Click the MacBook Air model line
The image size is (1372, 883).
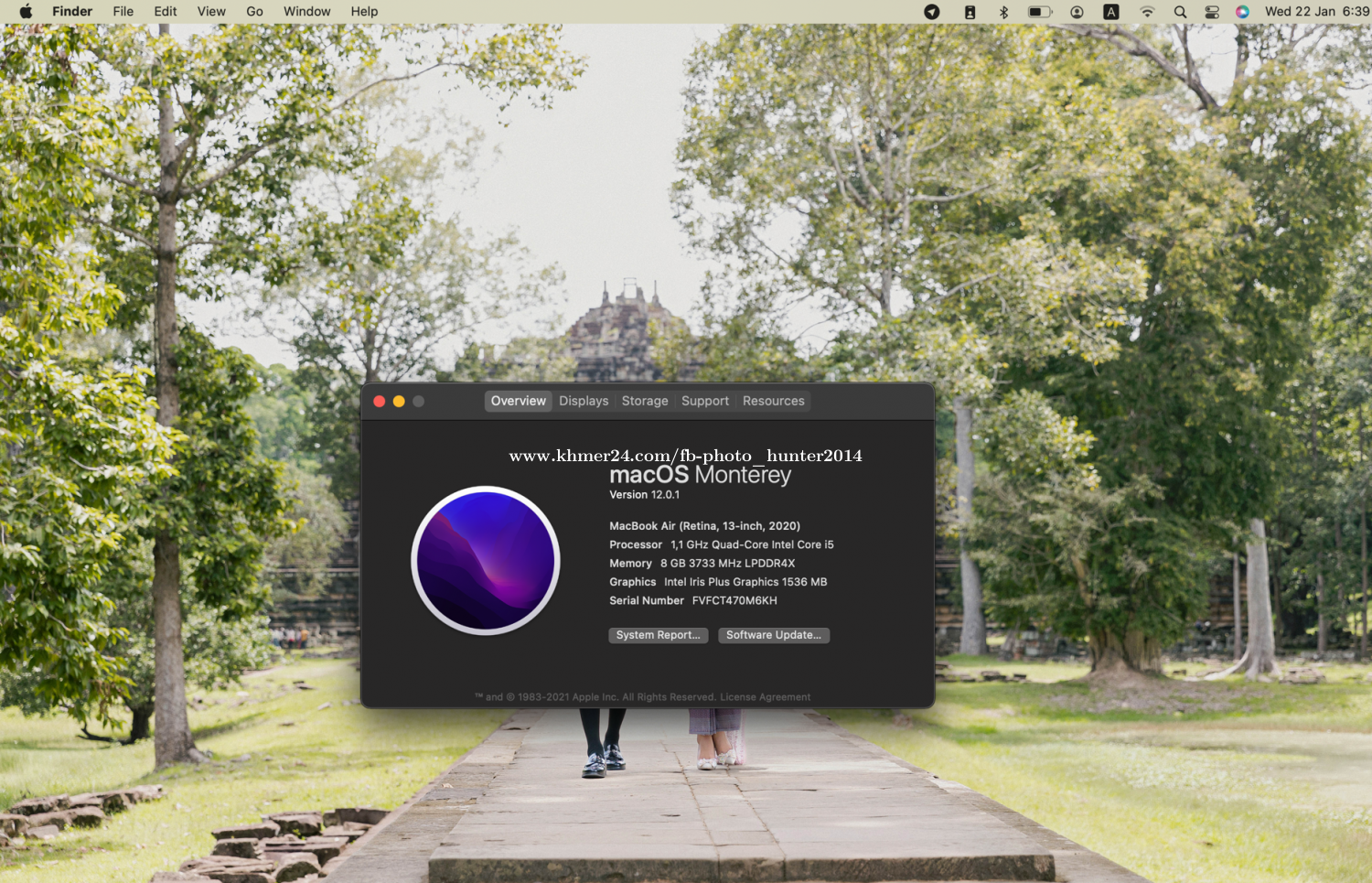click(x=705, y=526)
